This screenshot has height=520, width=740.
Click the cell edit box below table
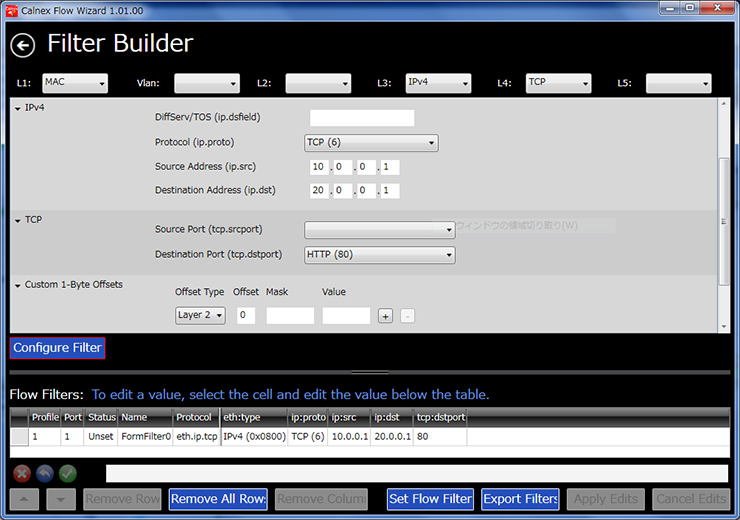click(417, 473)
